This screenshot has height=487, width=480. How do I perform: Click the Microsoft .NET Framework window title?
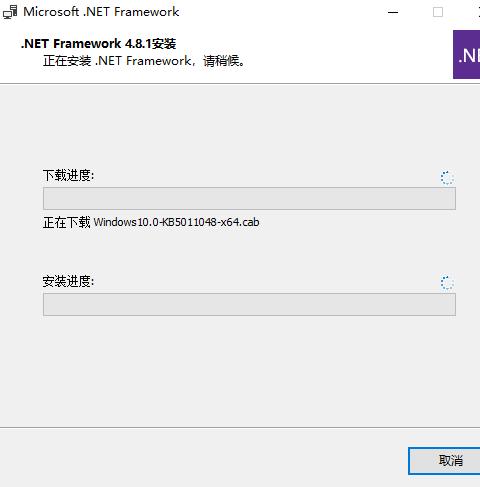pos(101,12)
